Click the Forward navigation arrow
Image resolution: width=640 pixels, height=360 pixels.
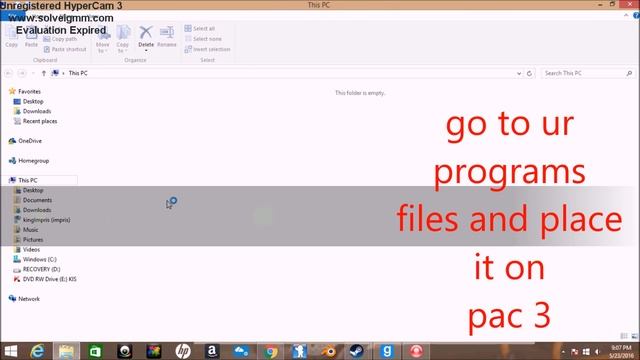pyautogui.click(x=22, y=73)
